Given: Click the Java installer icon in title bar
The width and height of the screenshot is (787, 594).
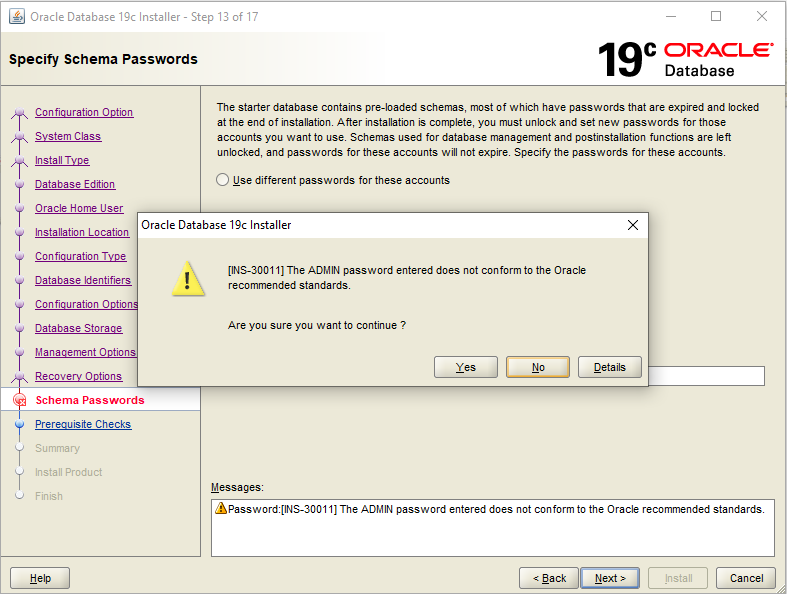Looking at the screenshot, I should (x=17, y=17).
